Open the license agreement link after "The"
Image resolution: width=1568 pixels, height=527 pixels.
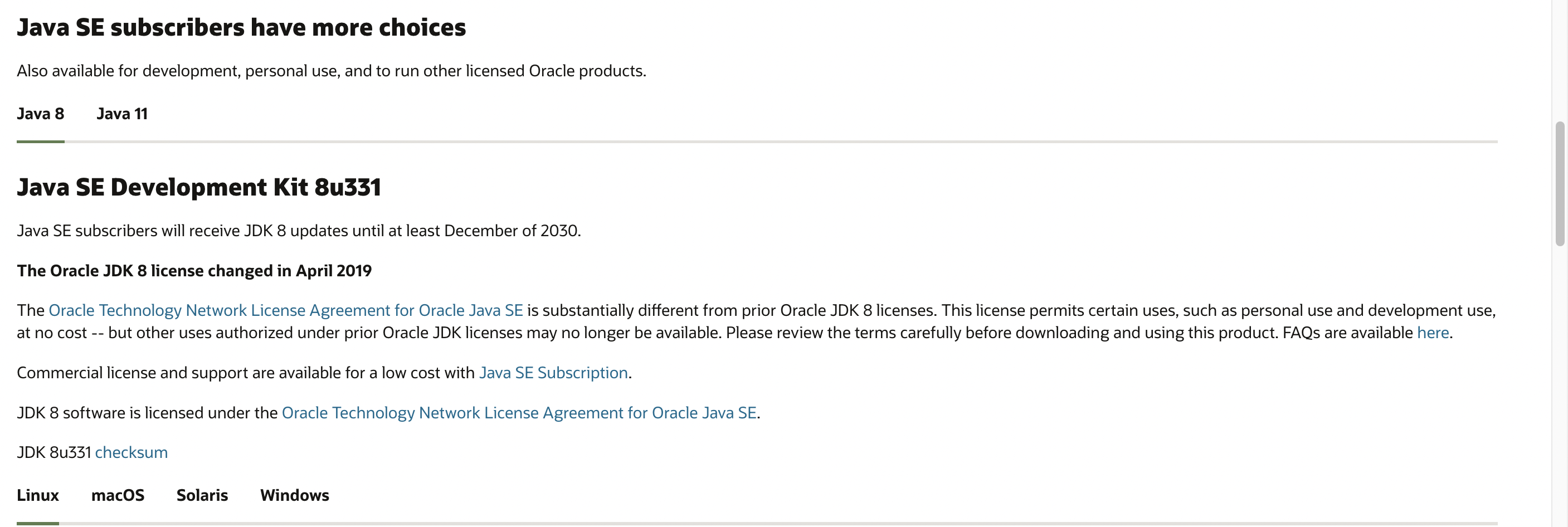pos(285,310)
